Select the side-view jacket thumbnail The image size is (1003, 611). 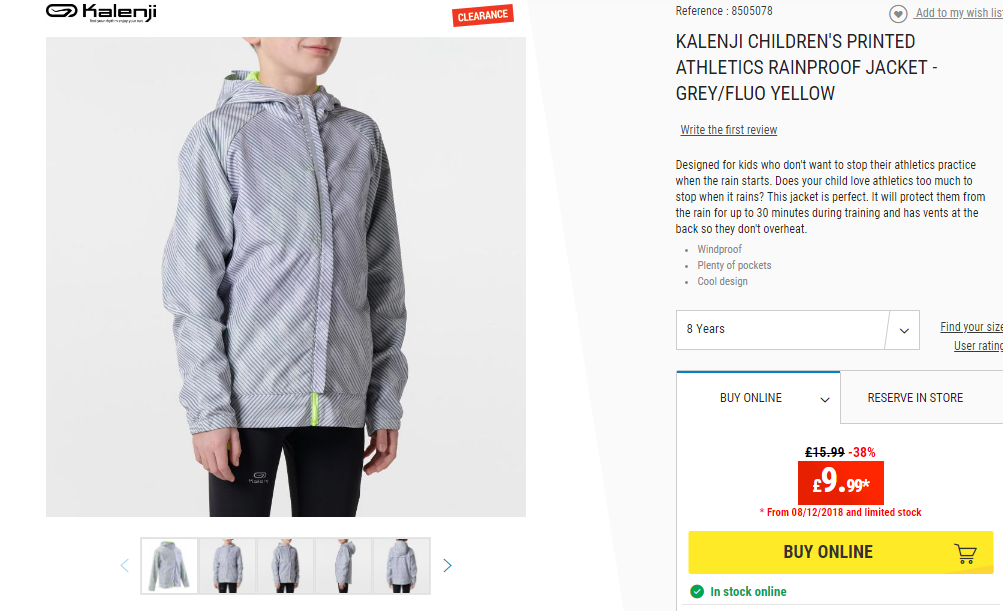(344, 566)
